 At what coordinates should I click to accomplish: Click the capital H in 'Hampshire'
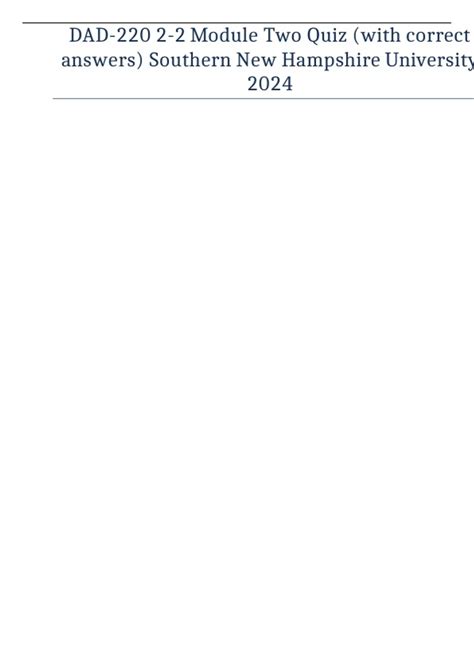[289, 60]
